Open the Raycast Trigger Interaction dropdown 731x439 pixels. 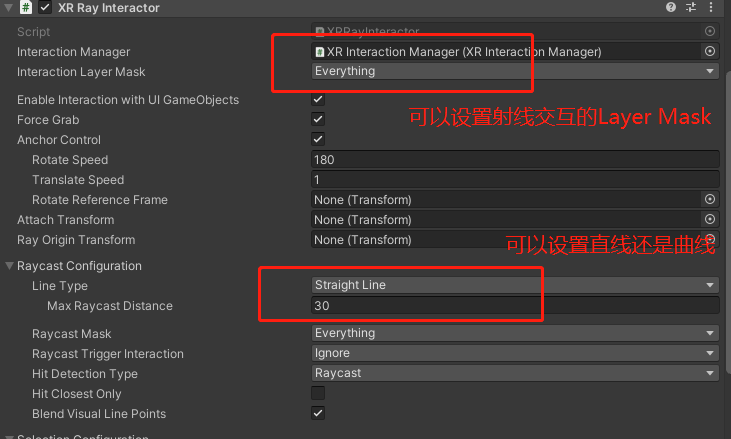pyautogui.click(x=515, y=353)
